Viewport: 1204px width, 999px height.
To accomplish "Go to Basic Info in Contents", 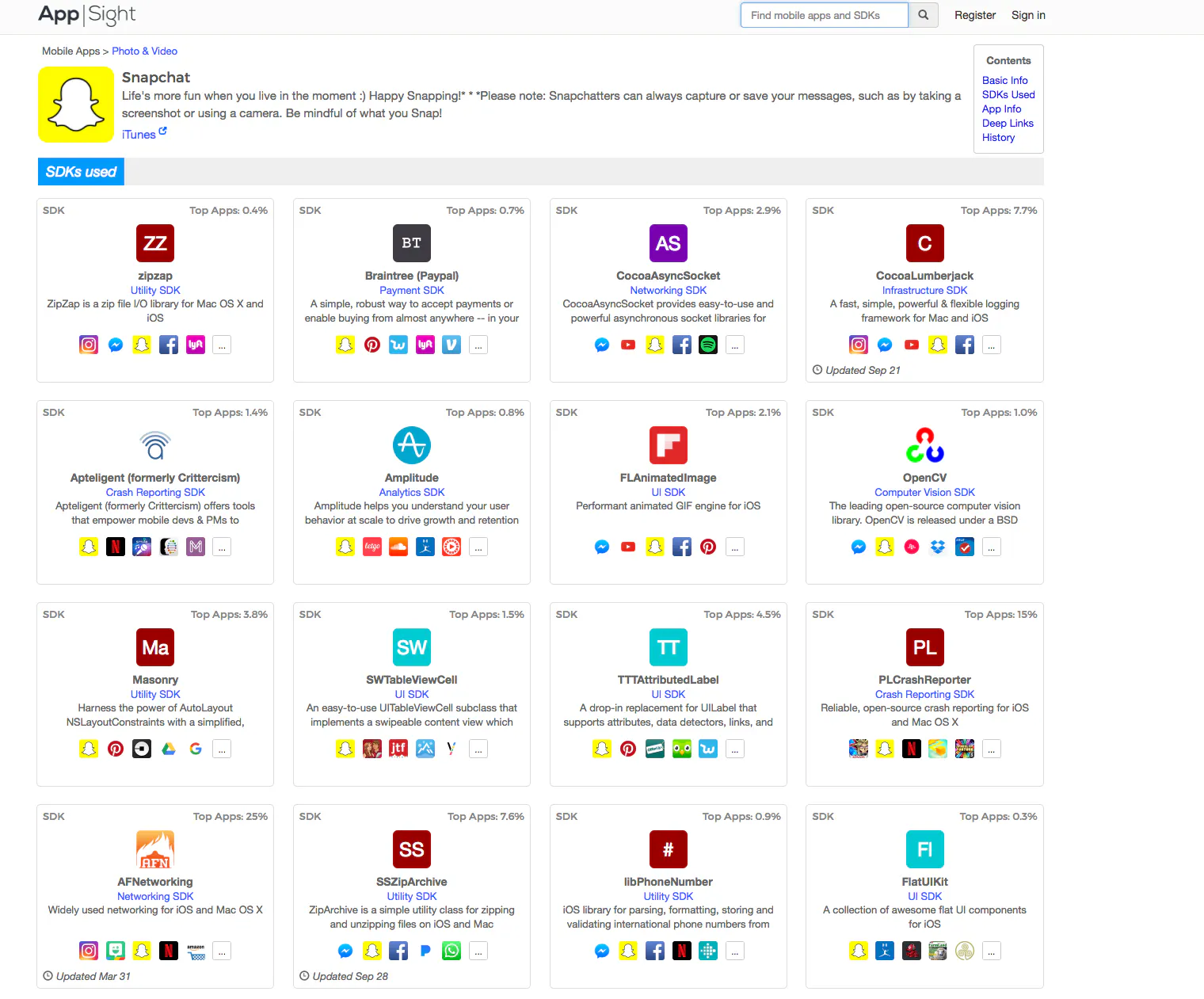I will [x=1004, y=80].
